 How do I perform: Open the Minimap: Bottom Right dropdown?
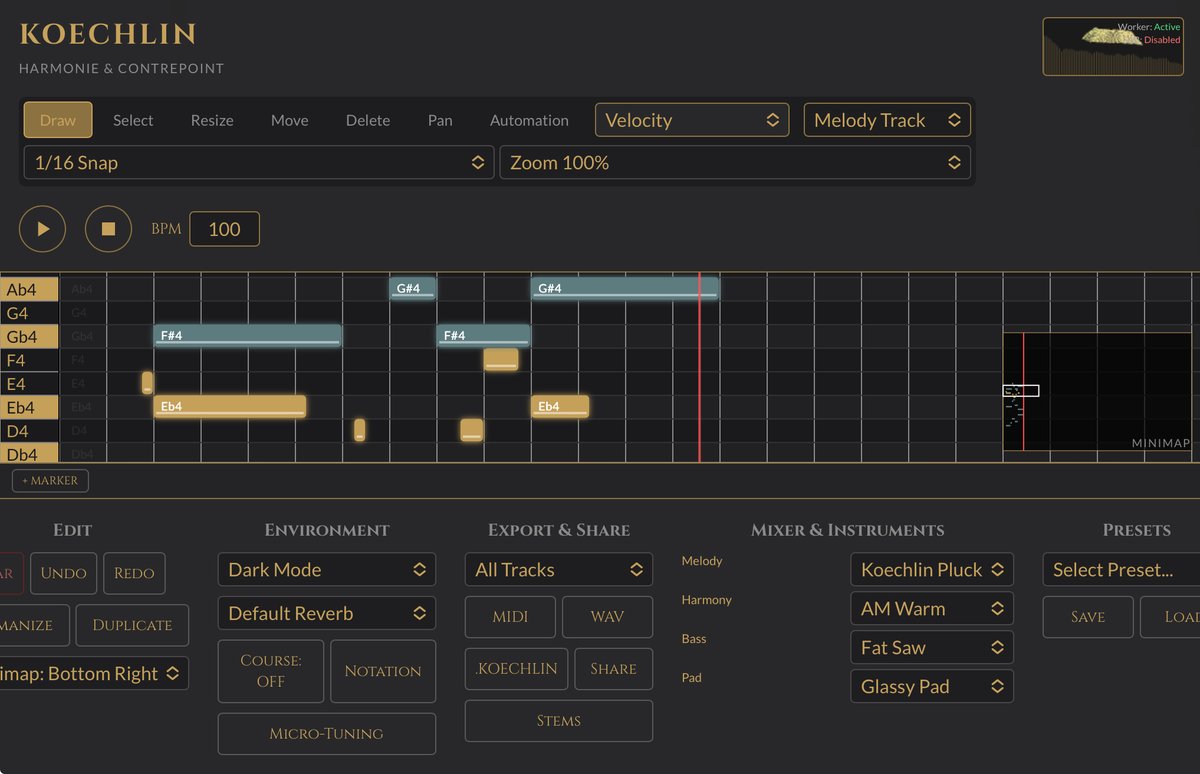click(x=94, y=674)
